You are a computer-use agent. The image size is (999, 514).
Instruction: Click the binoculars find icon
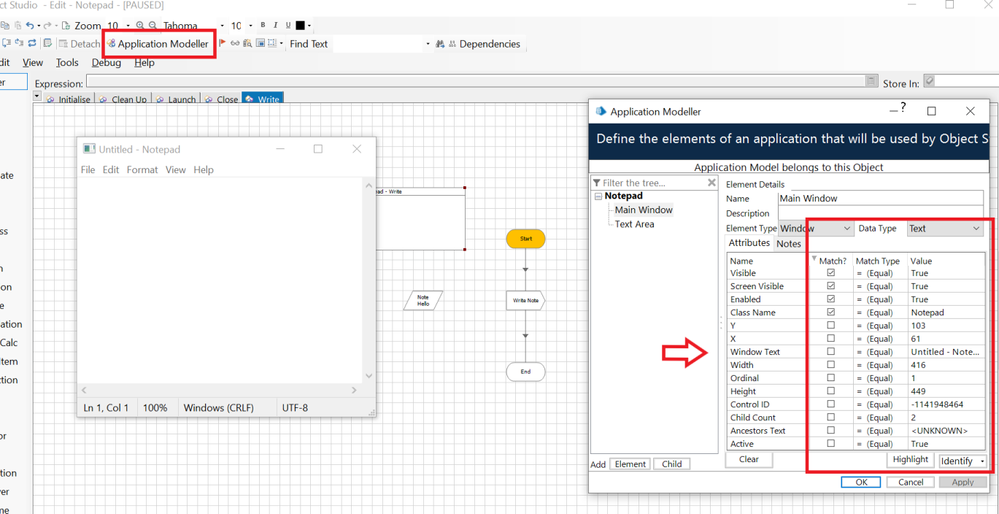pyautogui.click(x=440, y=44)
